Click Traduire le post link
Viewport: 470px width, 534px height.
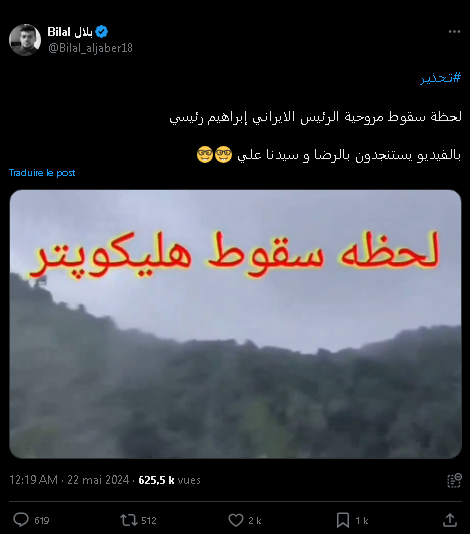(x=42, y=173)
